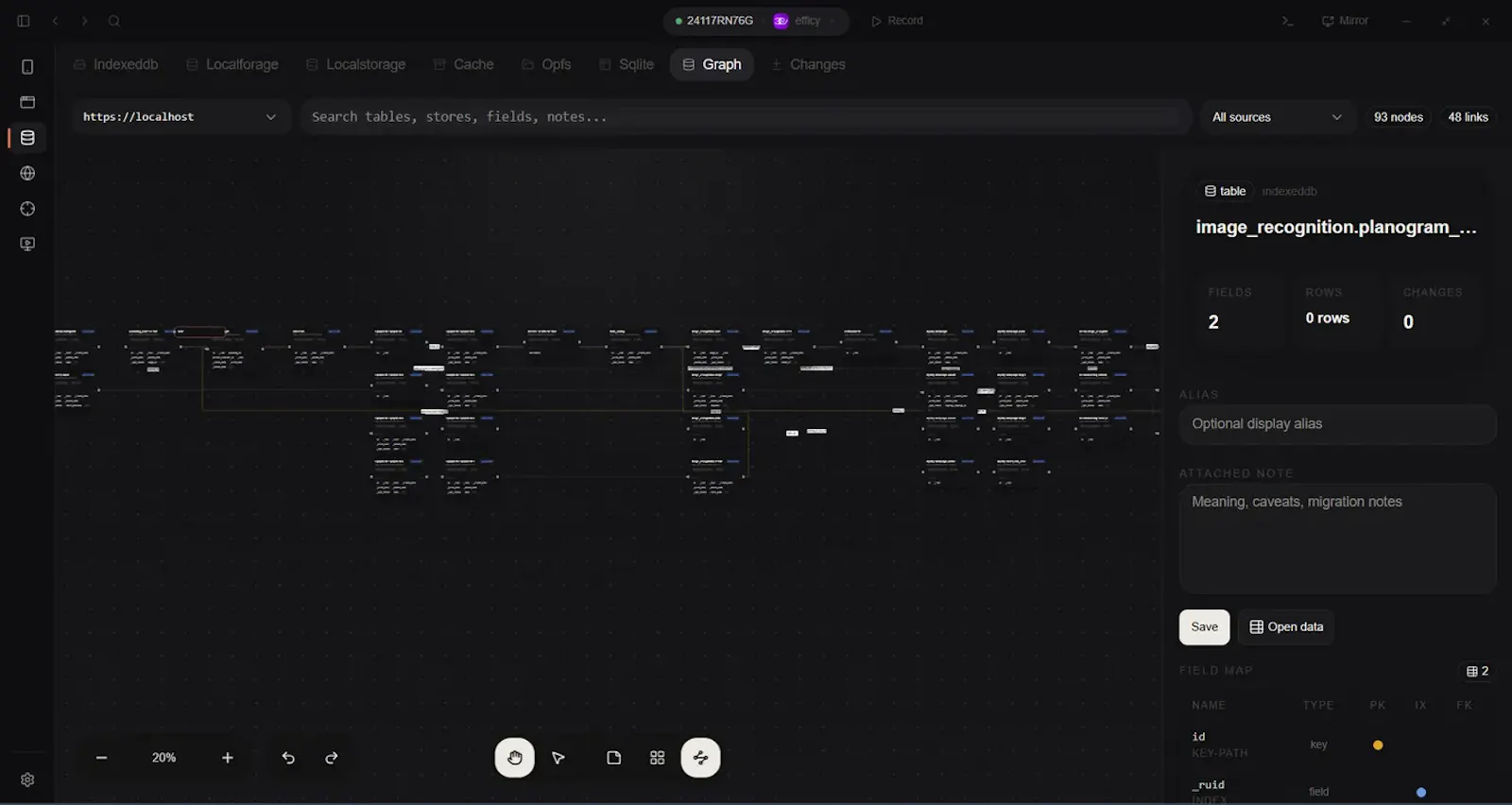Image resolution: width=1512 pixels, height=805 pixels.
Task: Click the grid auto-layout icon
Action: coord(657,758)
